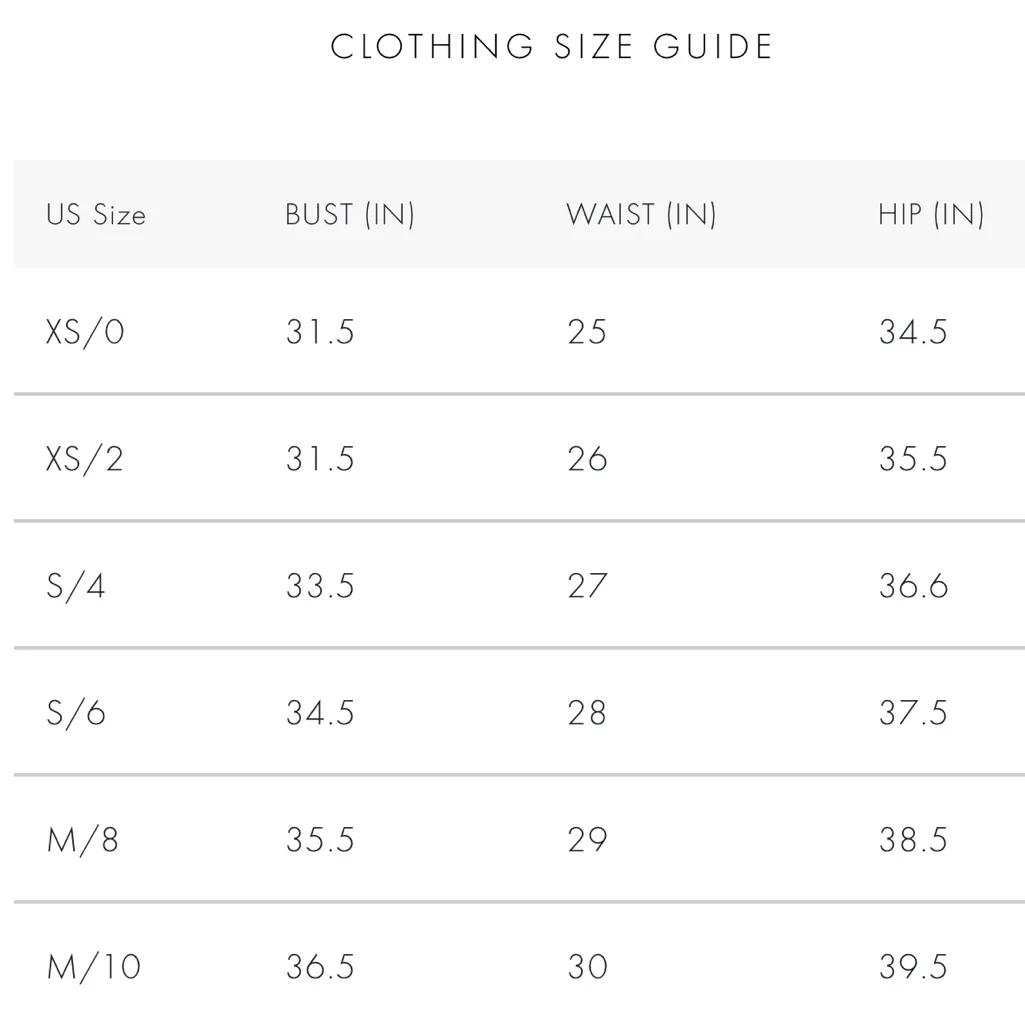
Task: Select the HIP (IN) column header
Action: [931, 214]
